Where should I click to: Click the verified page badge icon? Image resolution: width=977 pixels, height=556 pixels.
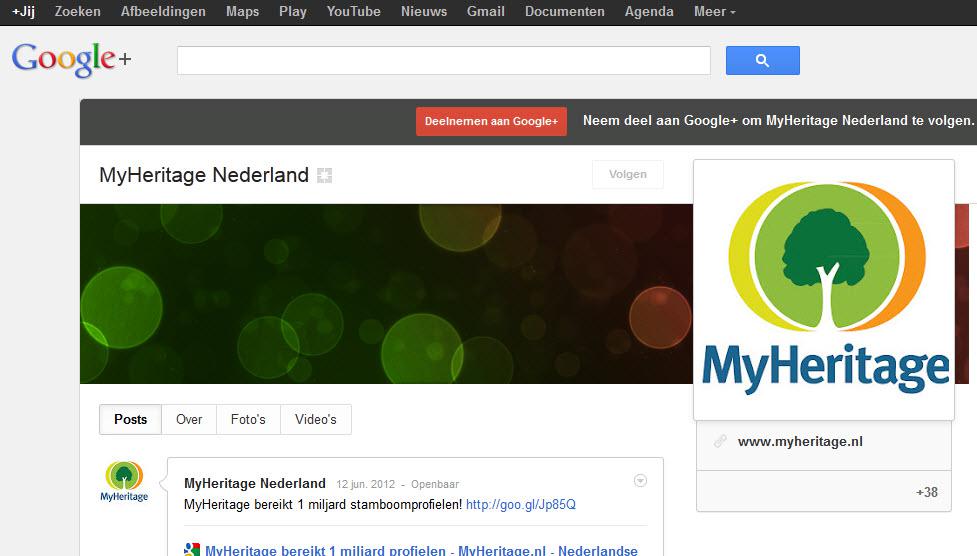[x=324, y=176]
